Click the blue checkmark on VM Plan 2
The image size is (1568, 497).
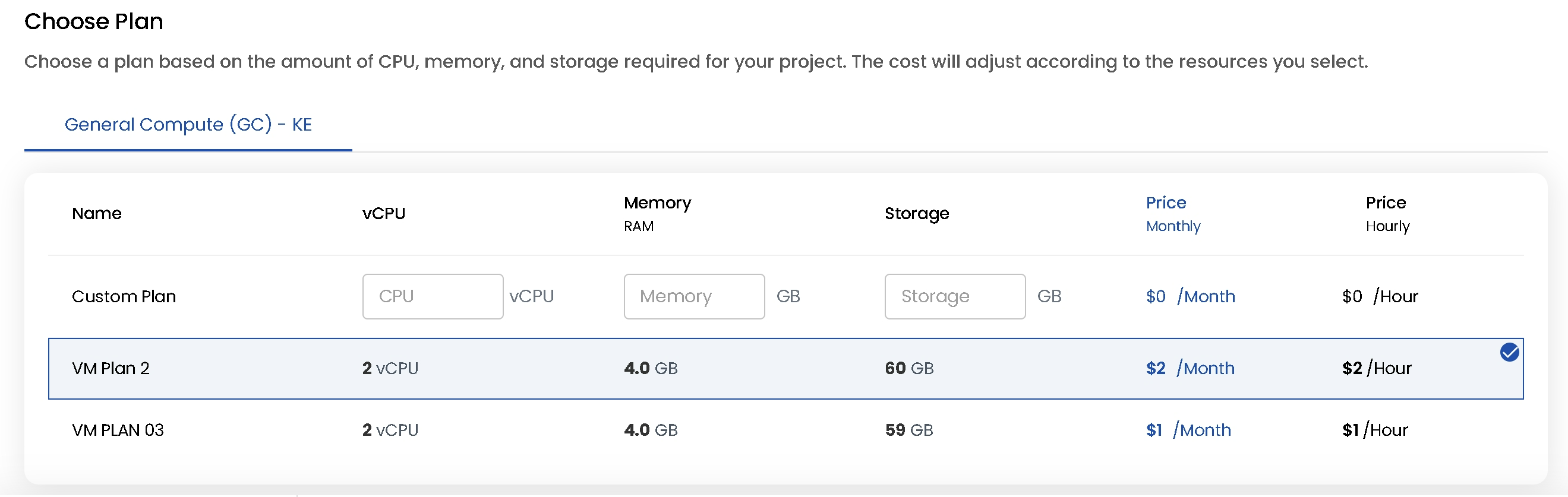pos(1509,352)
